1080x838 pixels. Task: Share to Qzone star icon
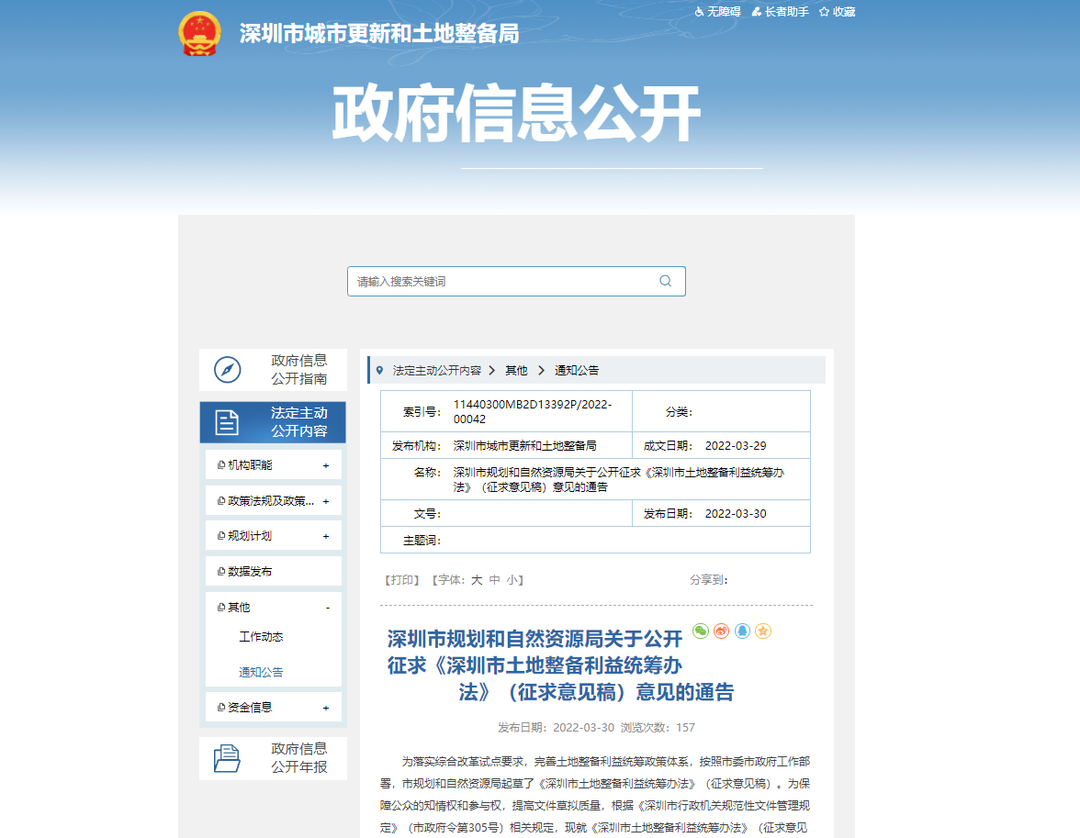coord(763,631)
